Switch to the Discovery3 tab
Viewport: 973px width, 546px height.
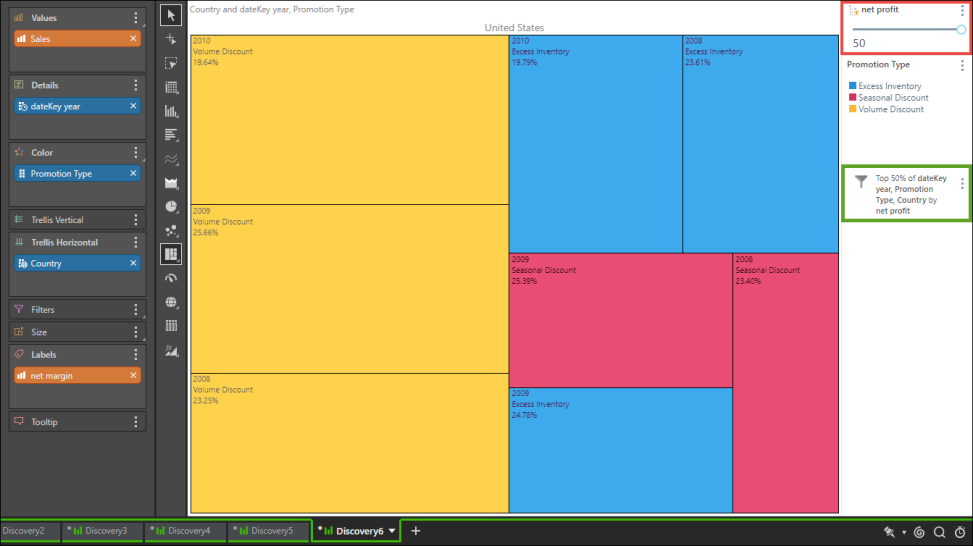pos(102,531)
